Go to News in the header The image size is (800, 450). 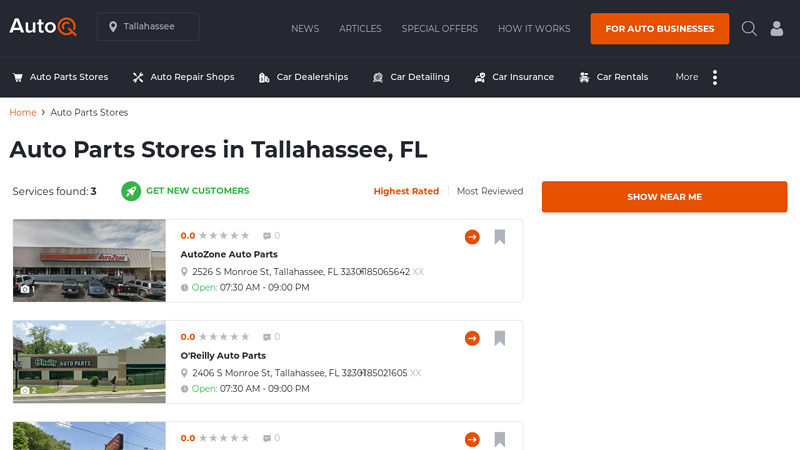tap(305, 29)
